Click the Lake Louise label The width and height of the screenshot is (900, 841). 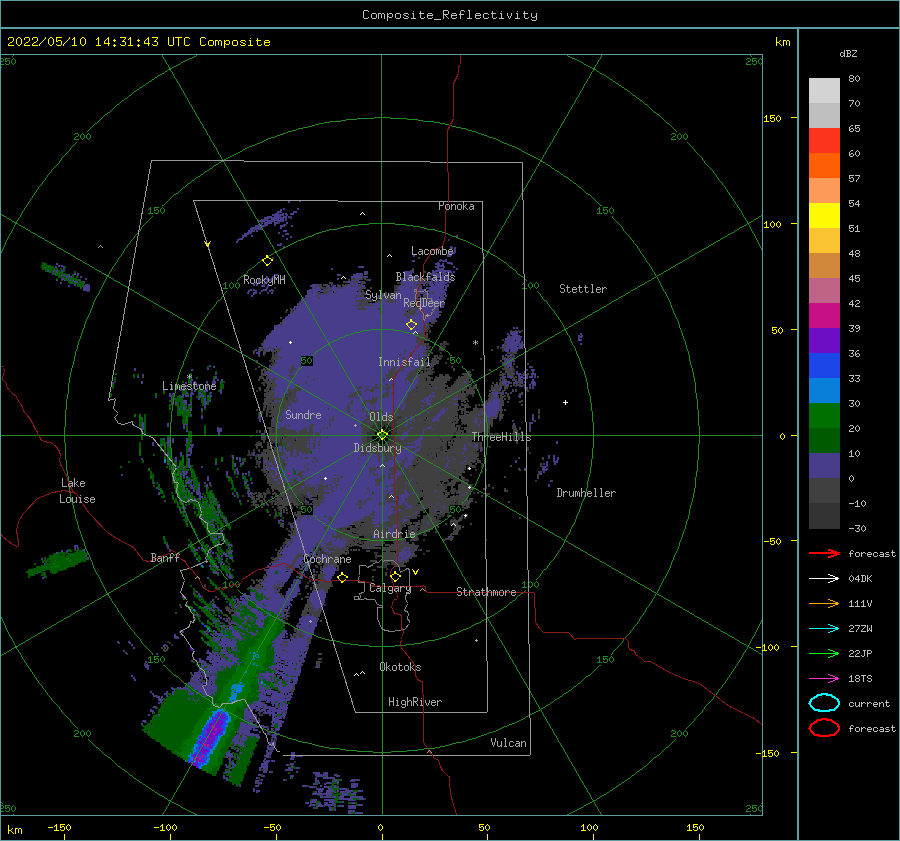pyautogui.click(x=77, y=491)
